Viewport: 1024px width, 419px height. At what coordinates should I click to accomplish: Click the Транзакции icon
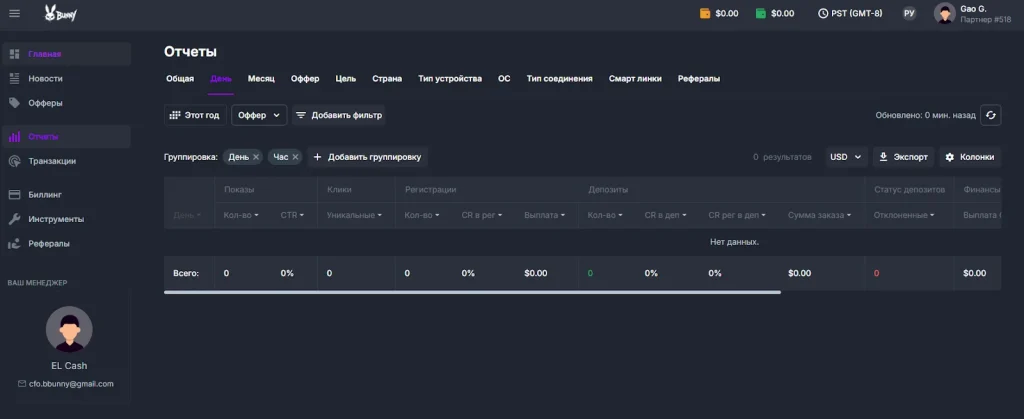14,161
